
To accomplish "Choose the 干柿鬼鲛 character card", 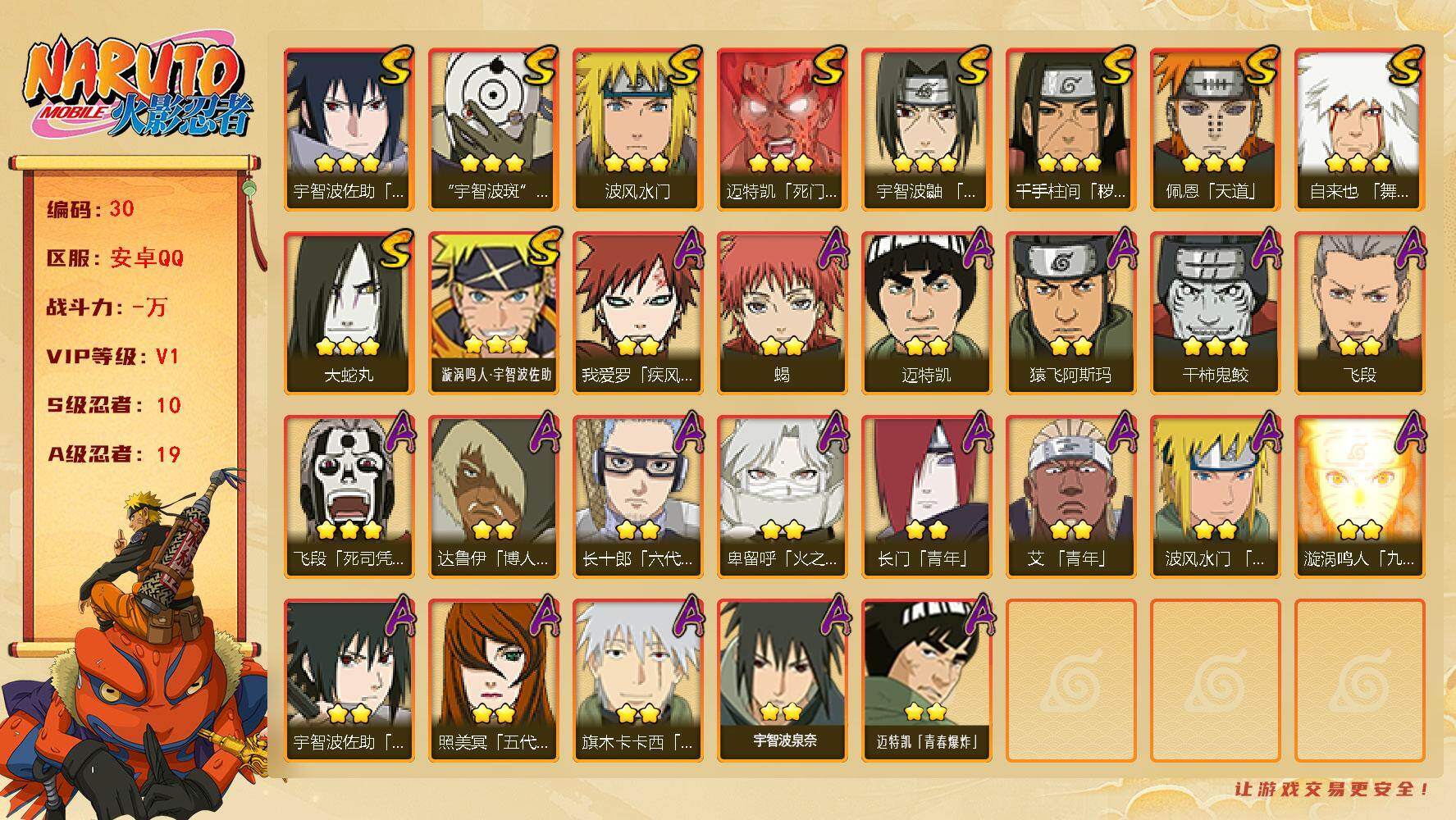I will click(1215, 313).
